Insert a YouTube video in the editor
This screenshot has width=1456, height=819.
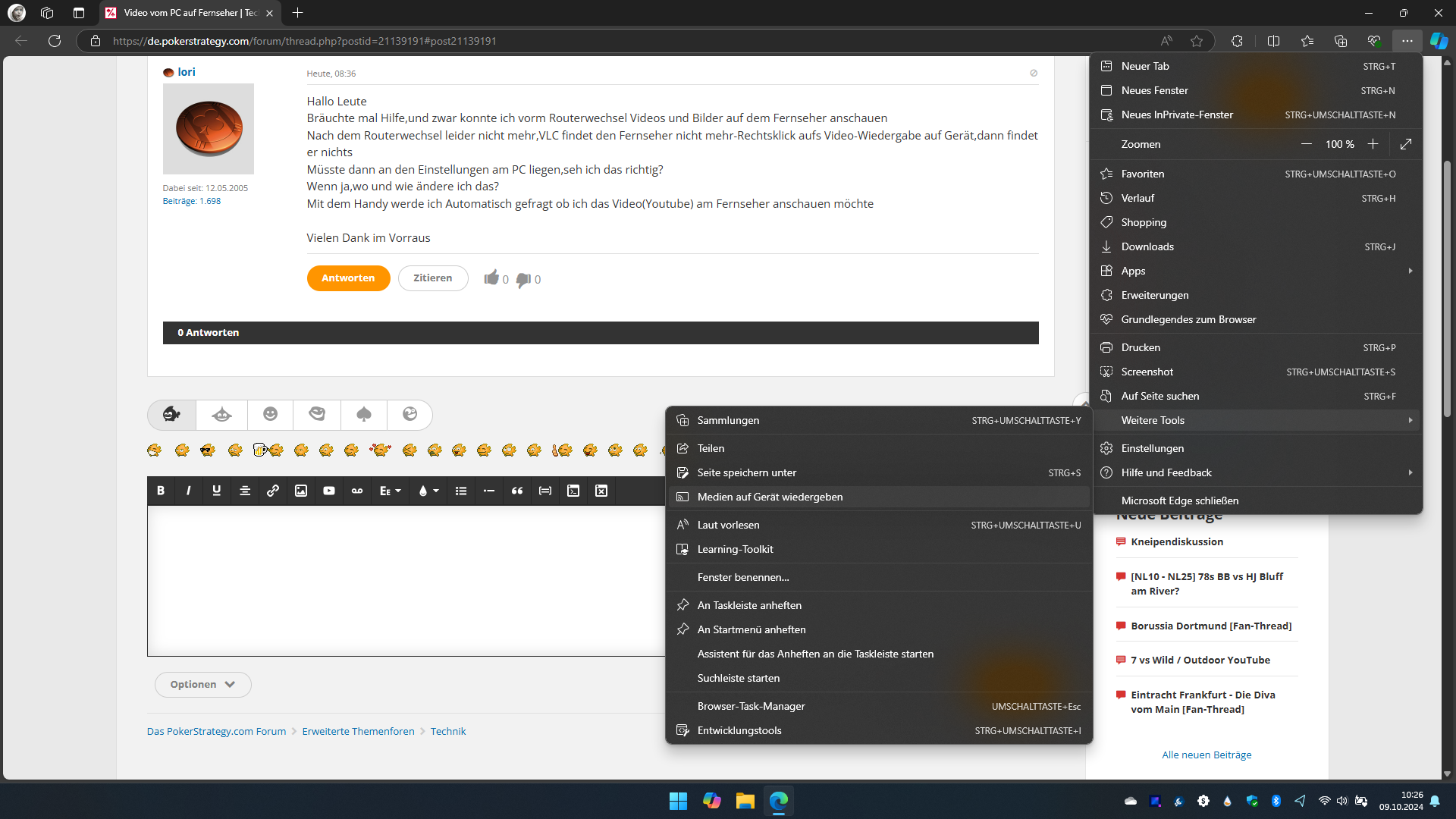tap(329, 491)
